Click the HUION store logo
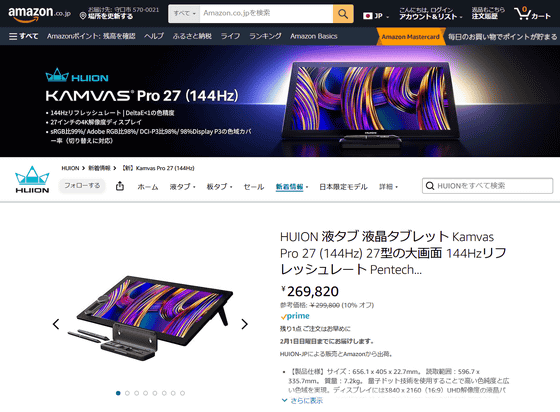 pyautogui.click(x=32, y=180)
